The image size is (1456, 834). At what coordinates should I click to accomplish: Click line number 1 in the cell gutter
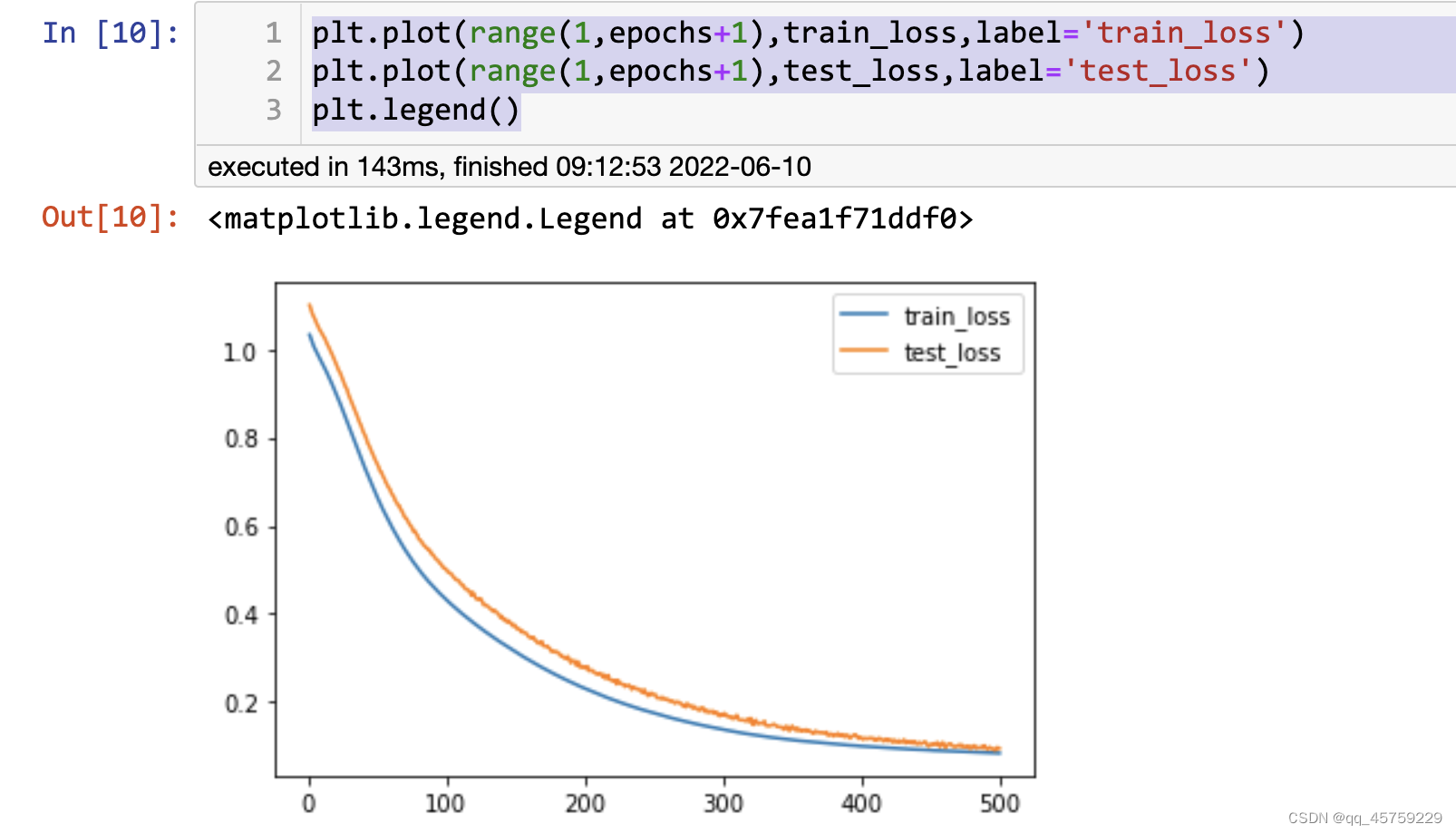[x=274, y=34]
